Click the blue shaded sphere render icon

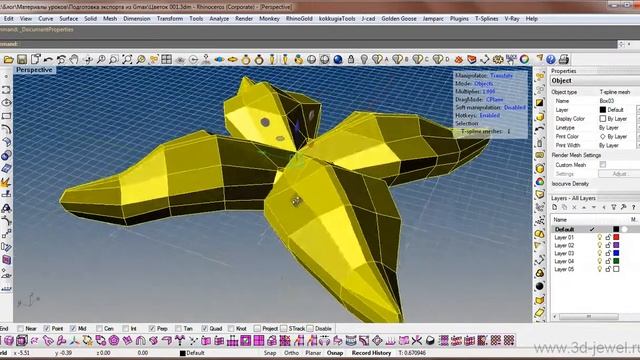pos(338,60)
